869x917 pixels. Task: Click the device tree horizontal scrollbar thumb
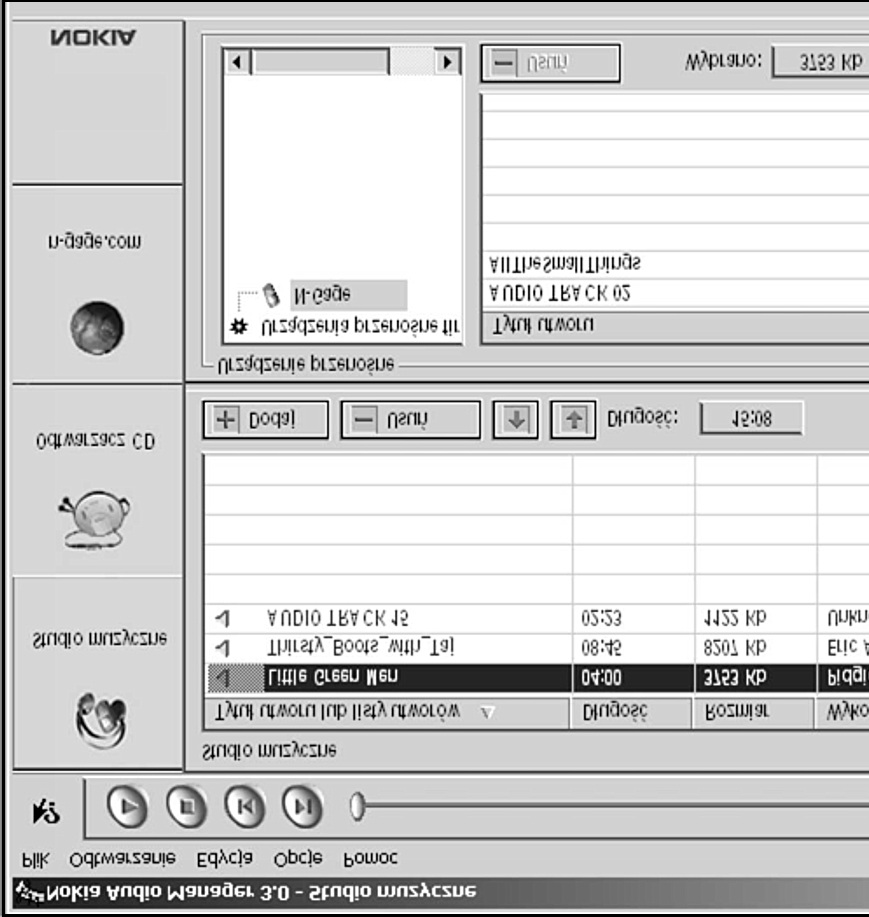point(320,61)
